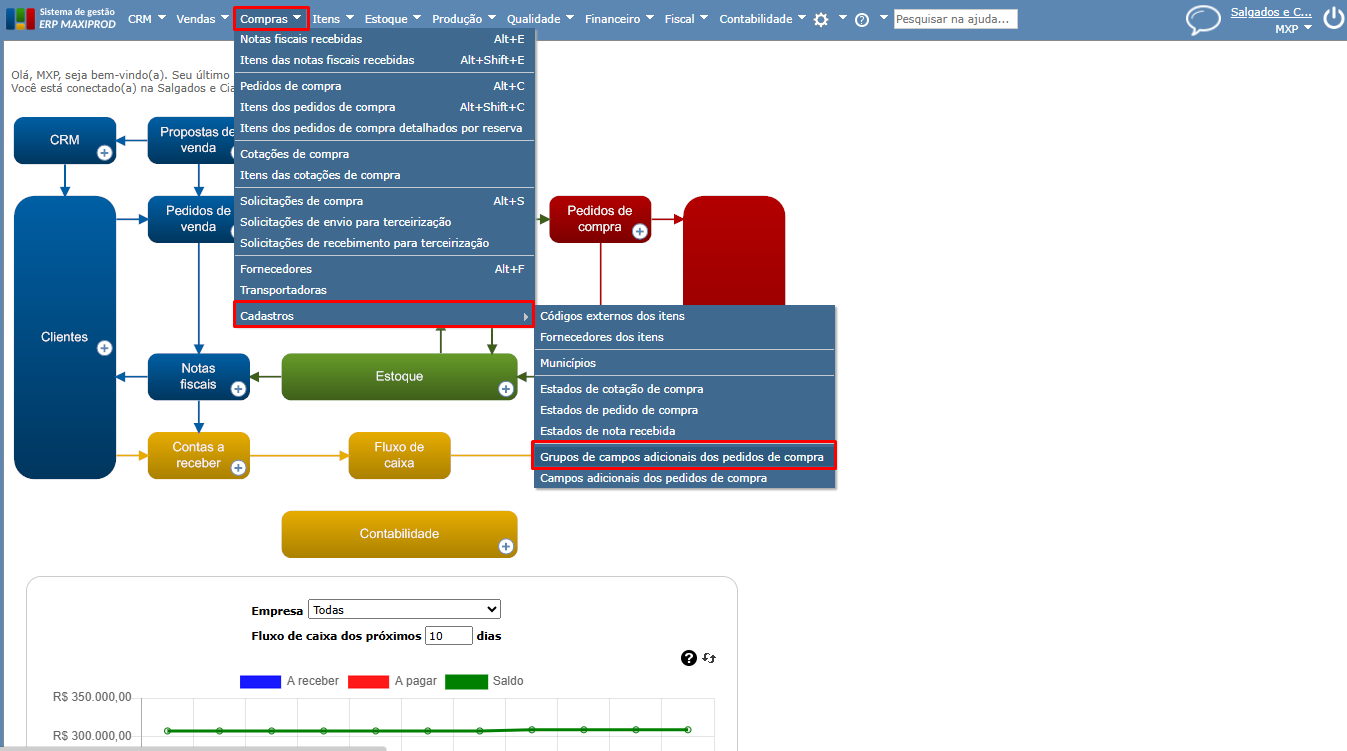Open the green Estoque flowchart block
This screenshot has height=751, width=1347.
click(400, 377)
